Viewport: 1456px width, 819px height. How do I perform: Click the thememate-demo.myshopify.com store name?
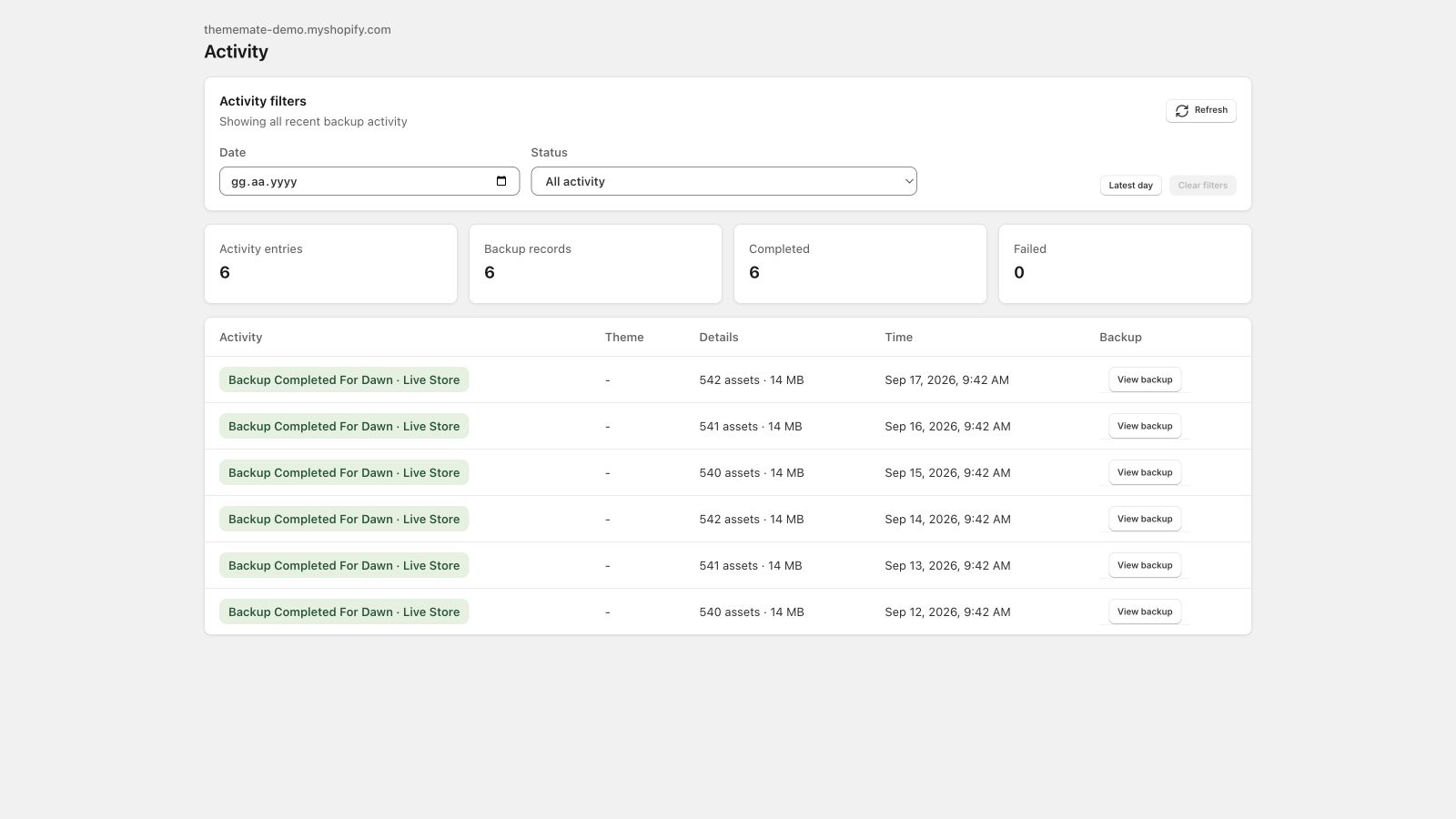click(298, 29)
